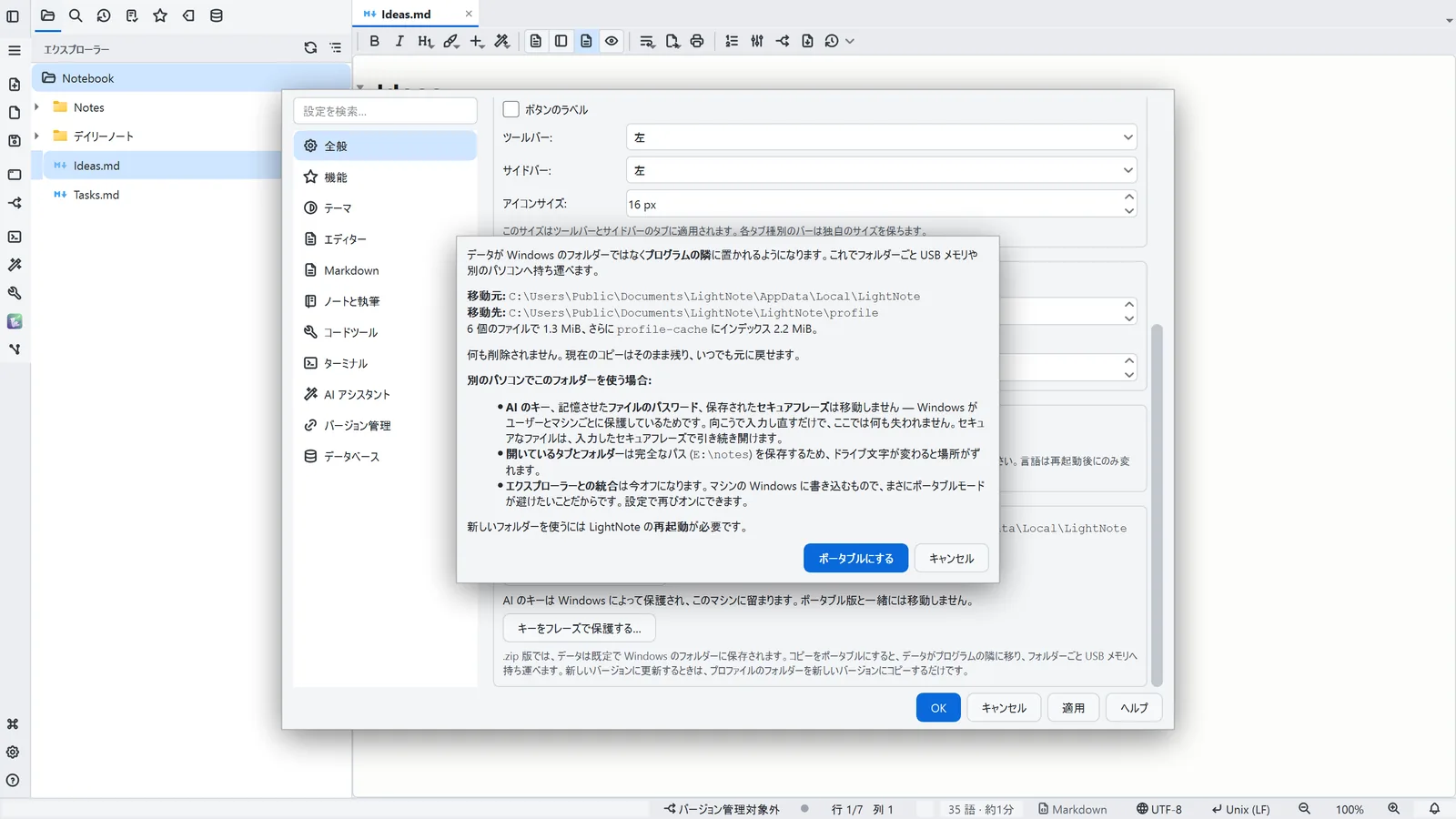This screenshot has height=819, width=1456.
Task: Click the OK button in settings
Action: pyautogui.click(x=938, y=708)
